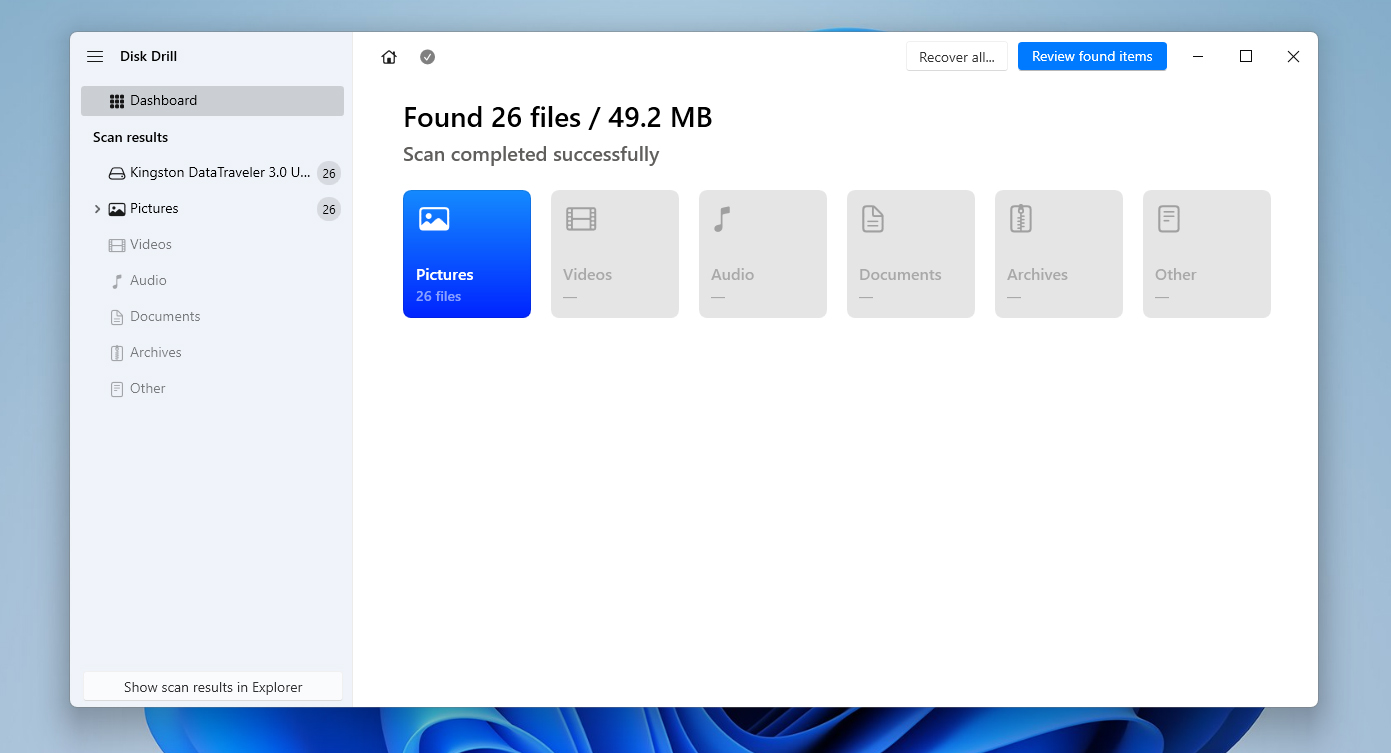
Task: Click the Recover all button
Action: click(957, 57)
